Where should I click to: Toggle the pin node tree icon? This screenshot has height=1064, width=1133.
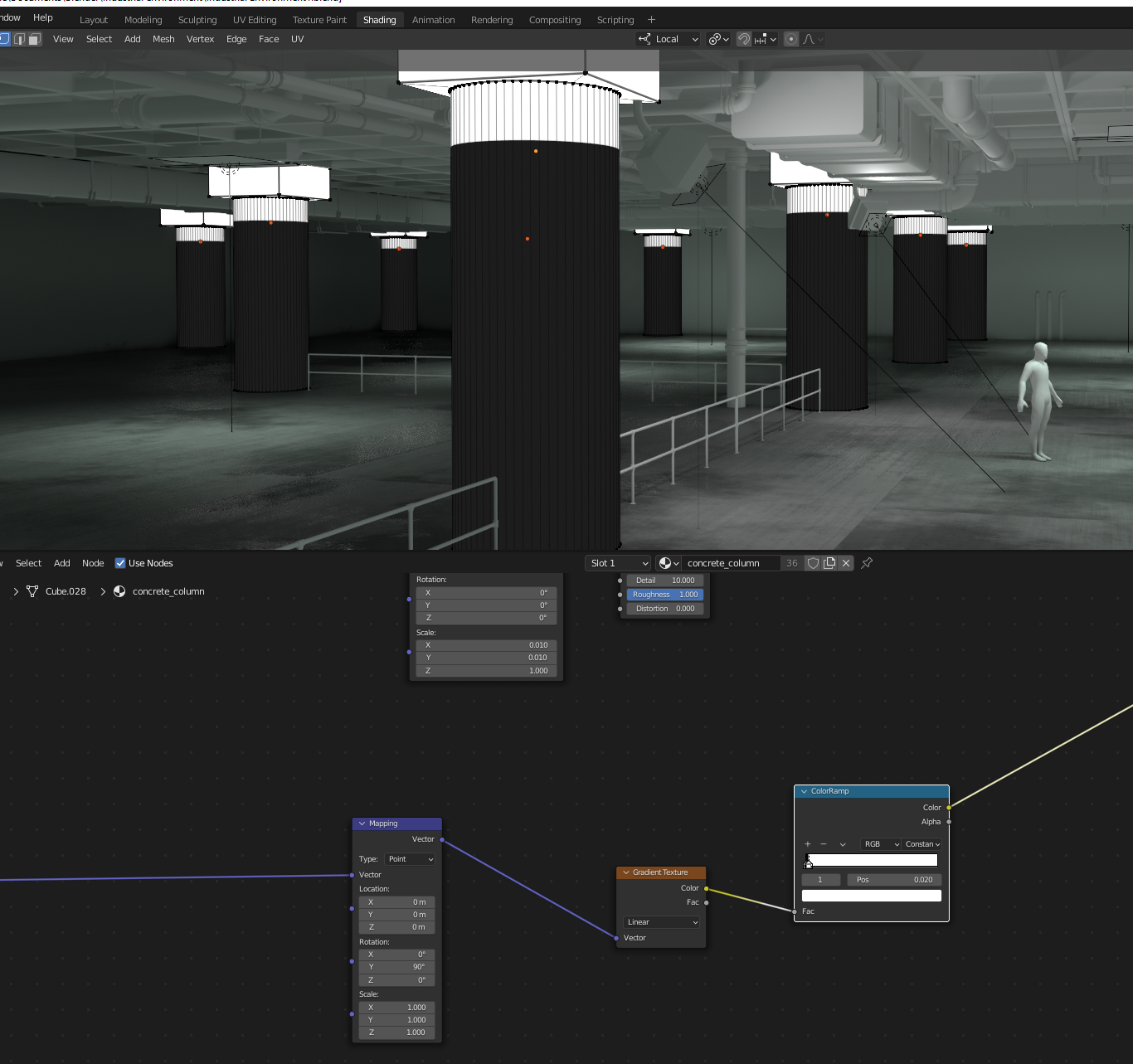867,563
